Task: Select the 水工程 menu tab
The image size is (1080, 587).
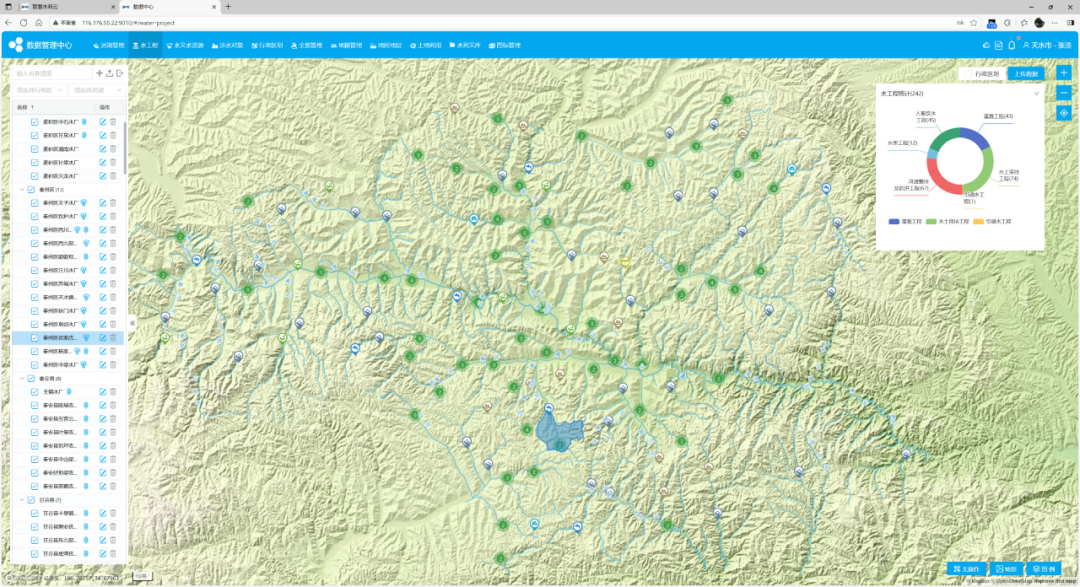Action: pos(145,45)
